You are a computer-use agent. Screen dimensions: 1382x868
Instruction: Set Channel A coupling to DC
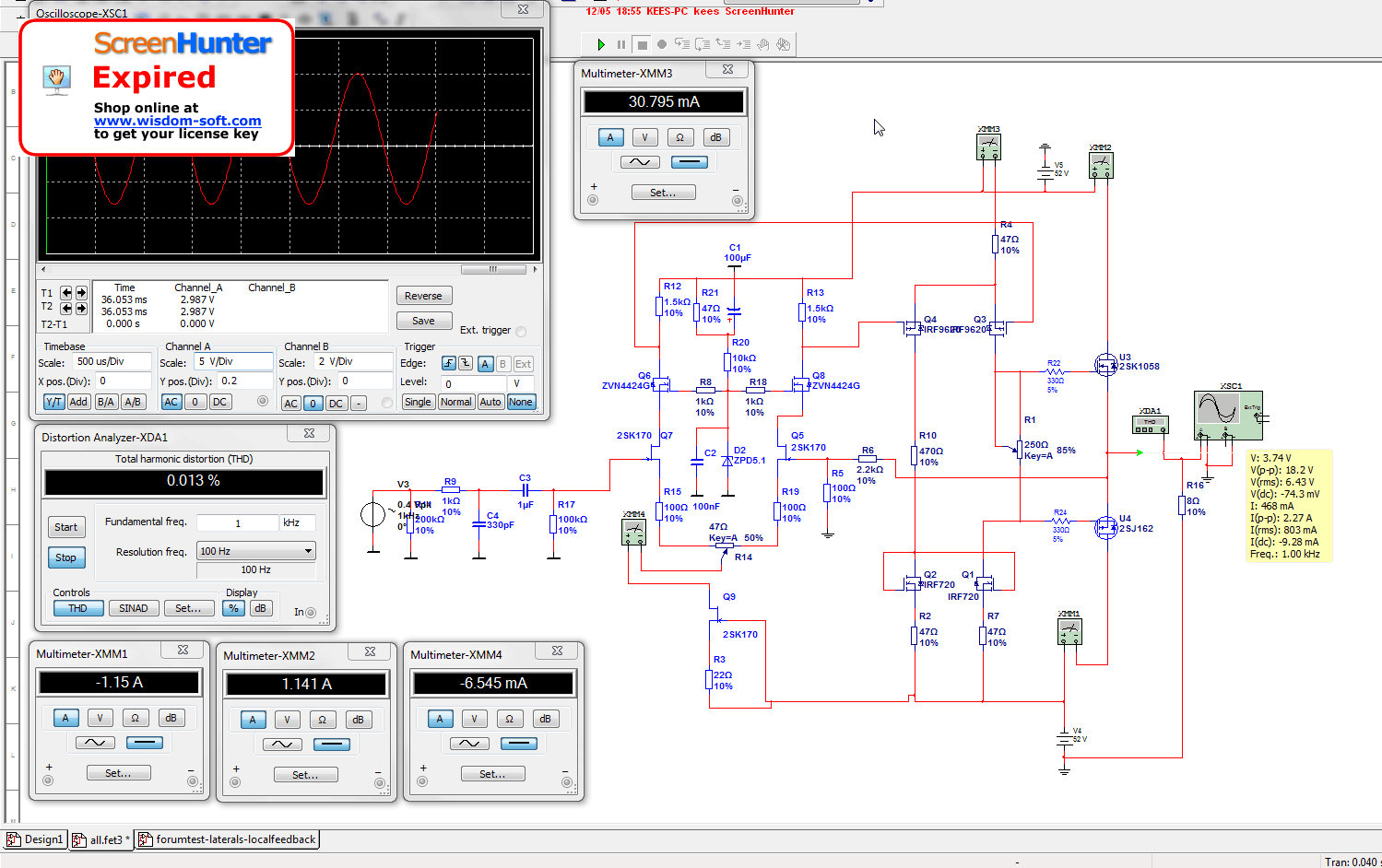(x=219, y=402)
